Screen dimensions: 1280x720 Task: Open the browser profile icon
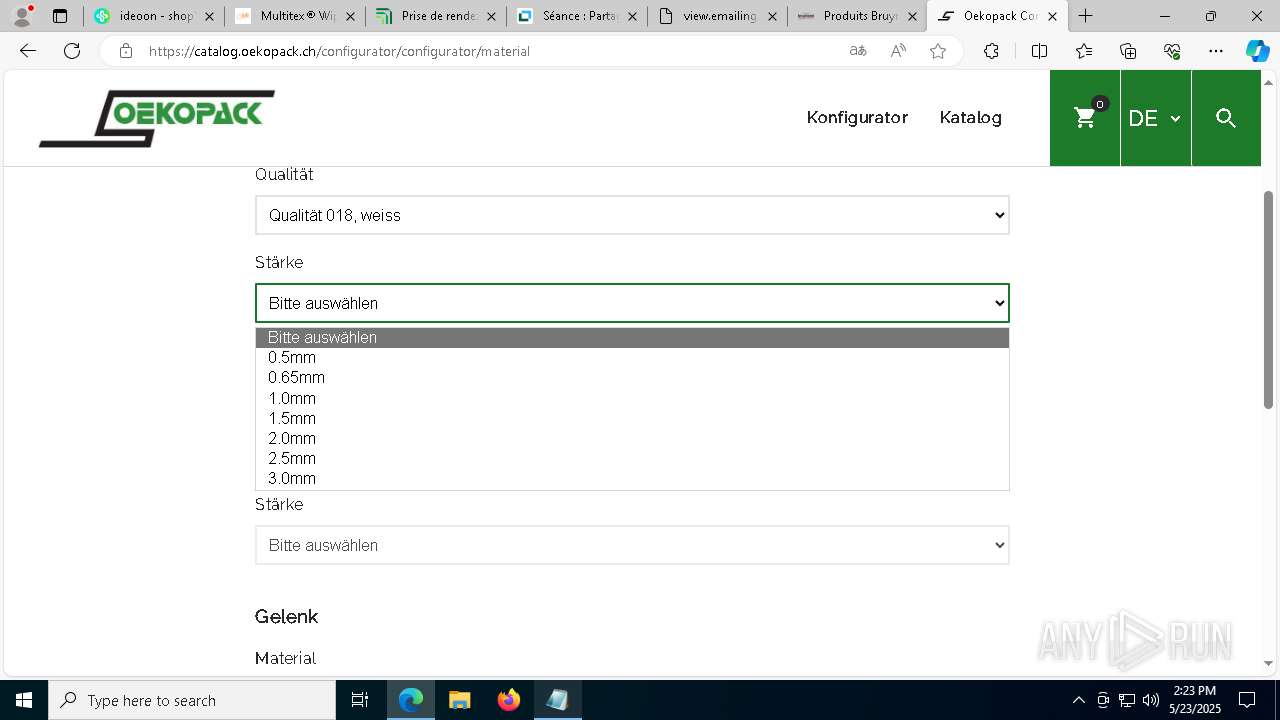click(22, 16)
